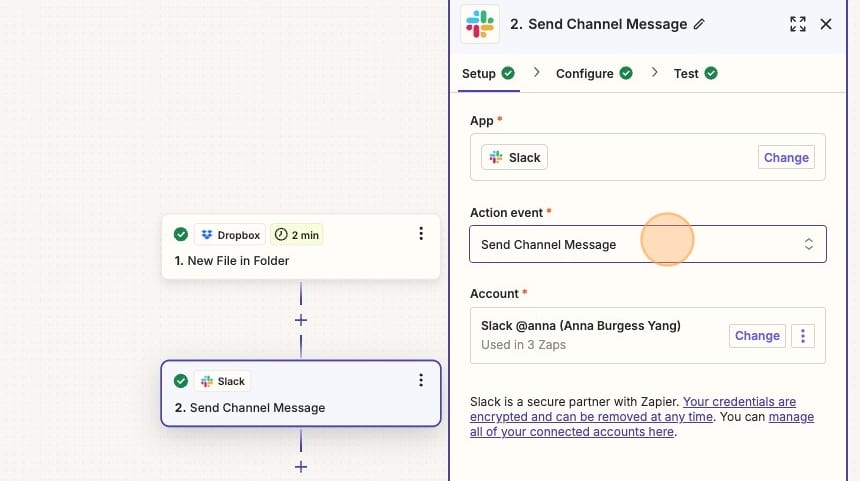Click 'Used in 3 Zaps' text
This screenshot has height=481, width=860.
[x=523, y=345]
